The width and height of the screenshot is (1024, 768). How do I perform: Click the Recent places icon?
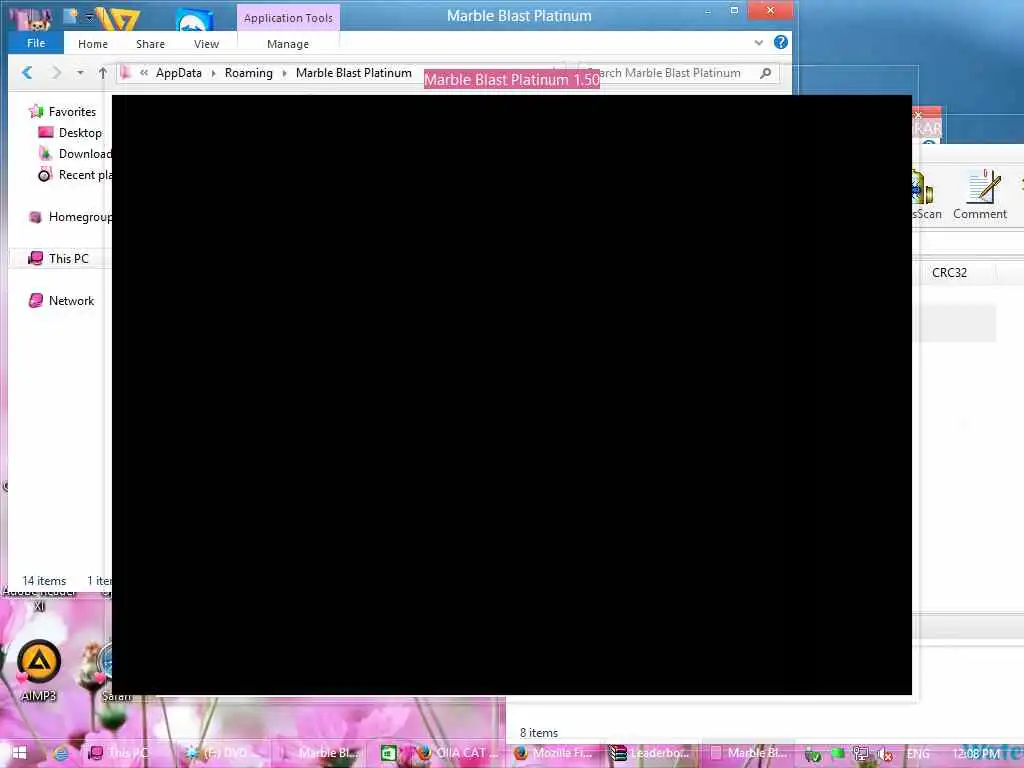click(x=44, y=174)
